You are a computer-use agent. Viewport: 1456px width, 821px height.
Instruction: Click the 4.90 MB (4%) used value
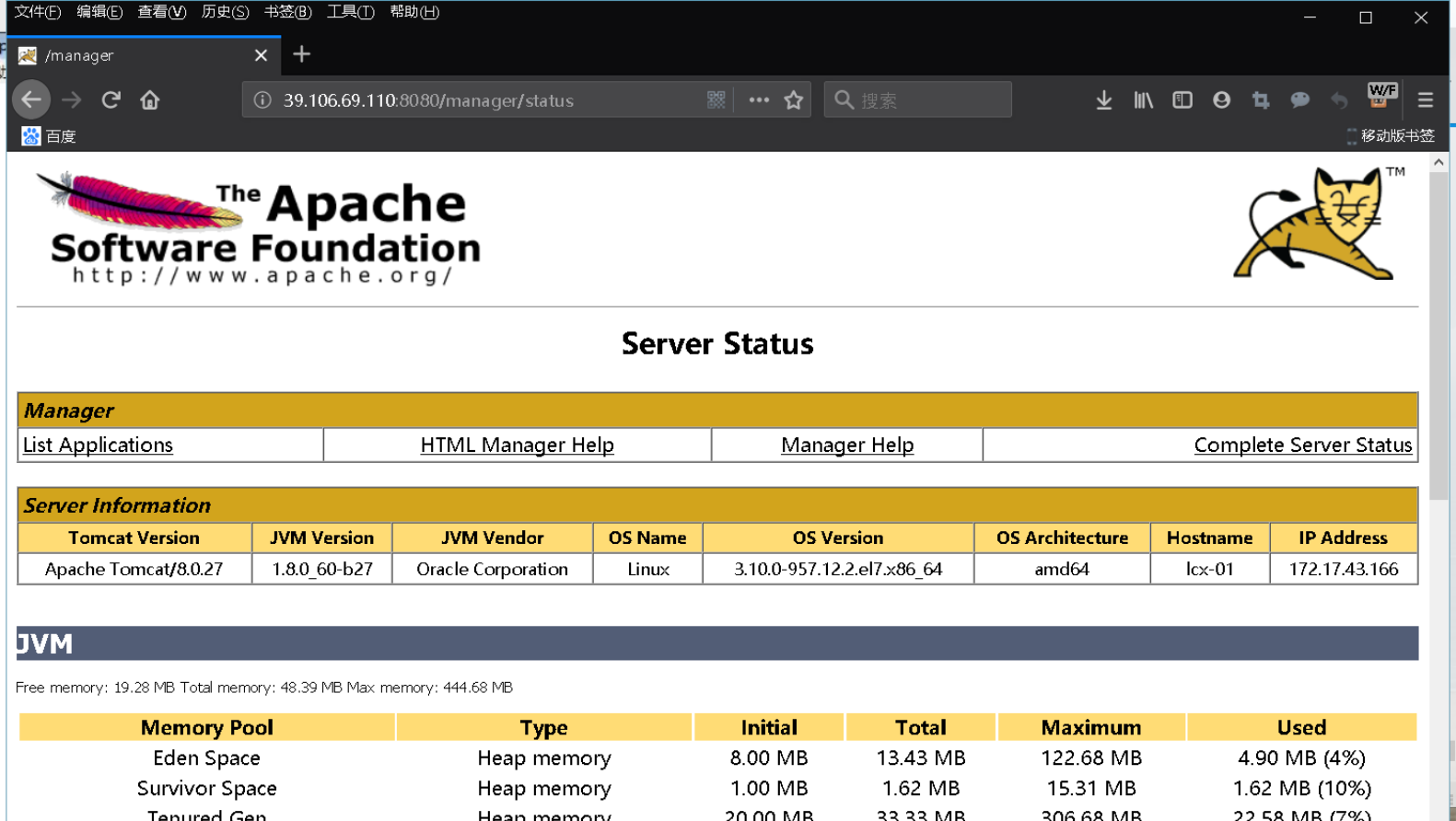(1301, 757)
